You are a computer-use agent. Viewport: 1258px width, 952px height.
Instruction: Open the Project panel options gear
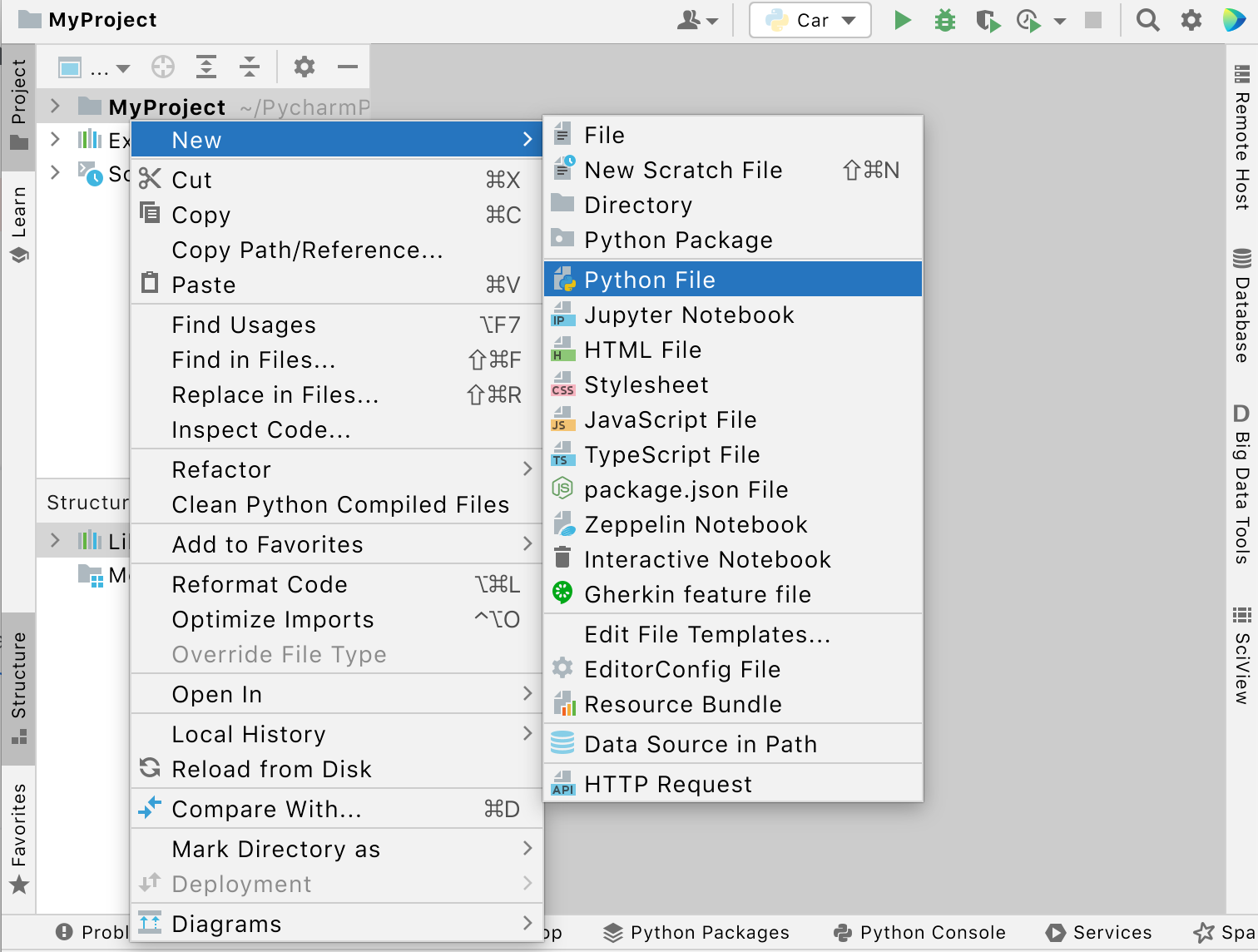coord(304,67)
